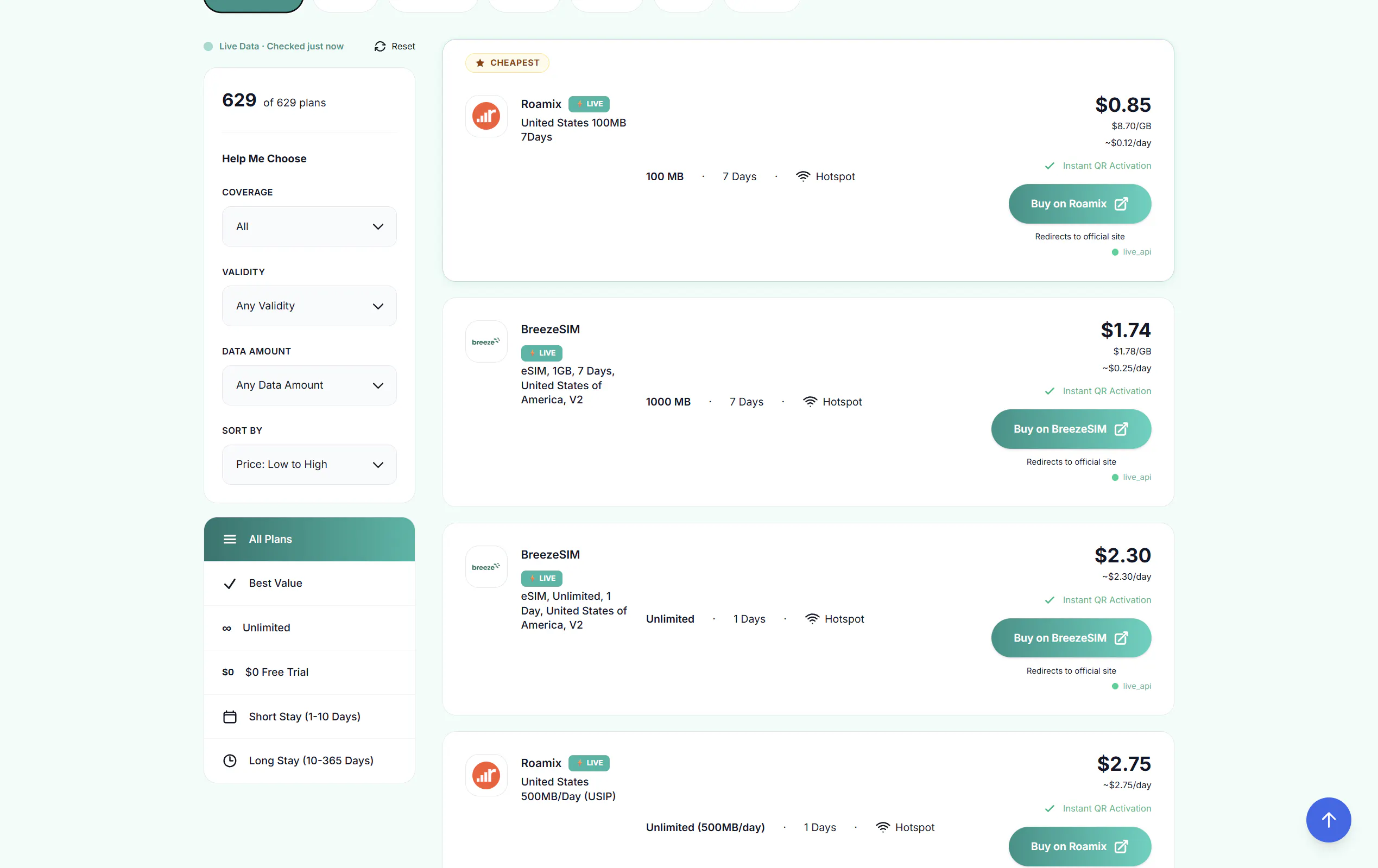Click the United States 500MB/Day (USIP) plan name
This screenshot has height=868, width=1378.
point(568,789)
